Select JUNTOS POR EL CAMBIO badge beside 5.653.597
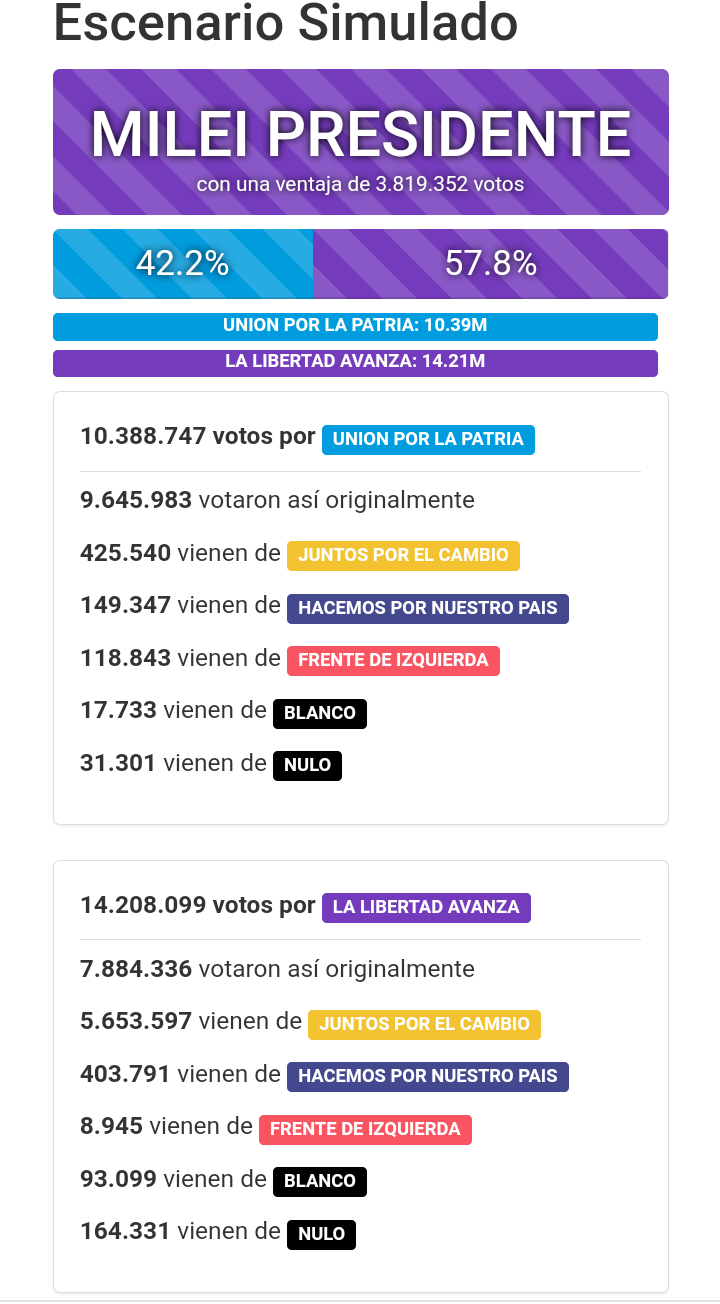 click(x=424, y=1024)
